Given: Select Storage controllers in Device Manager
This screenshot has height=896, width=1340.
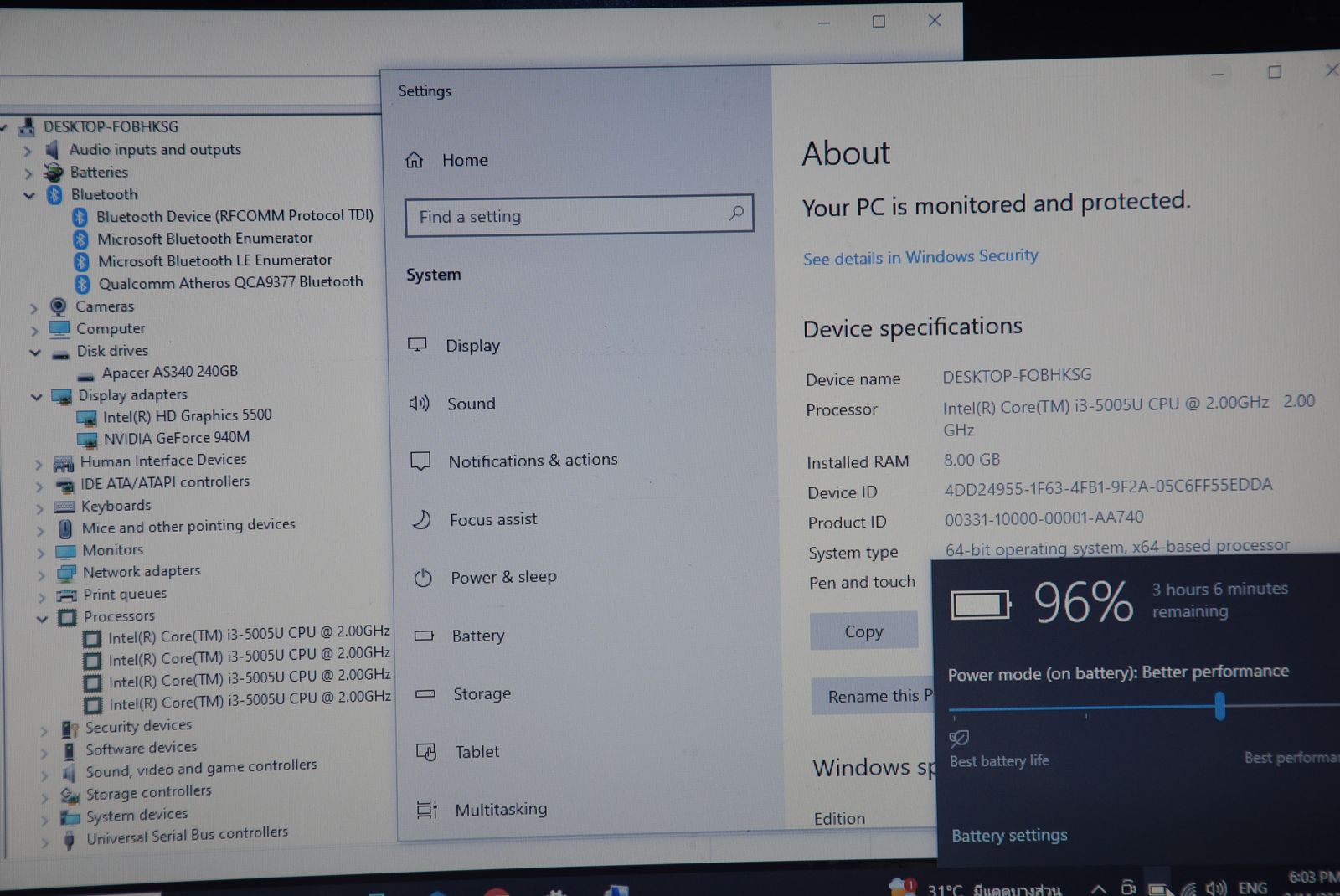Looking at the screenshot, I should 149,792.
